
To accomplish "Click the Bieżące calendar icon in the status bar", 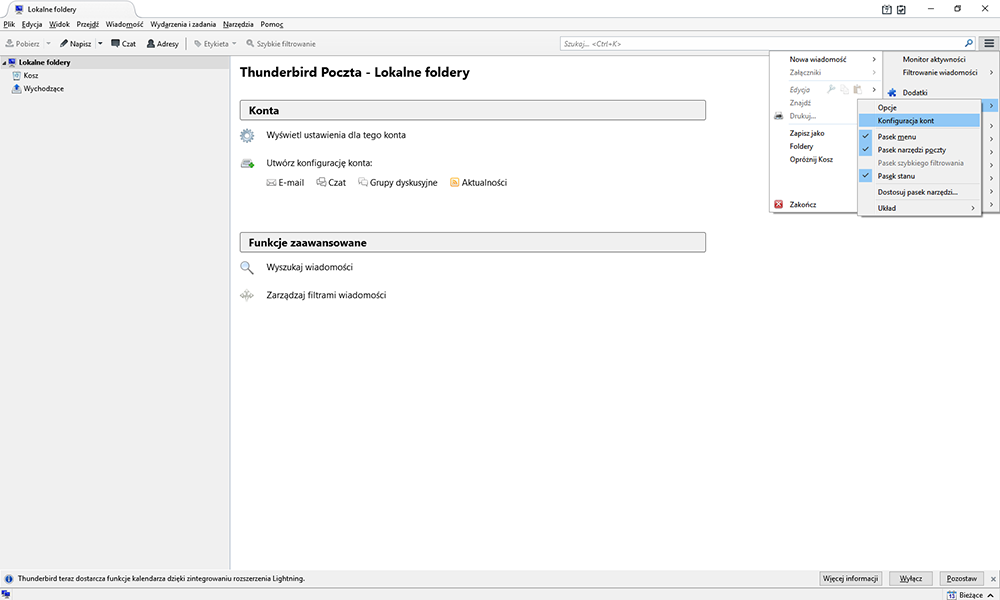I will [x=952, y=595].
